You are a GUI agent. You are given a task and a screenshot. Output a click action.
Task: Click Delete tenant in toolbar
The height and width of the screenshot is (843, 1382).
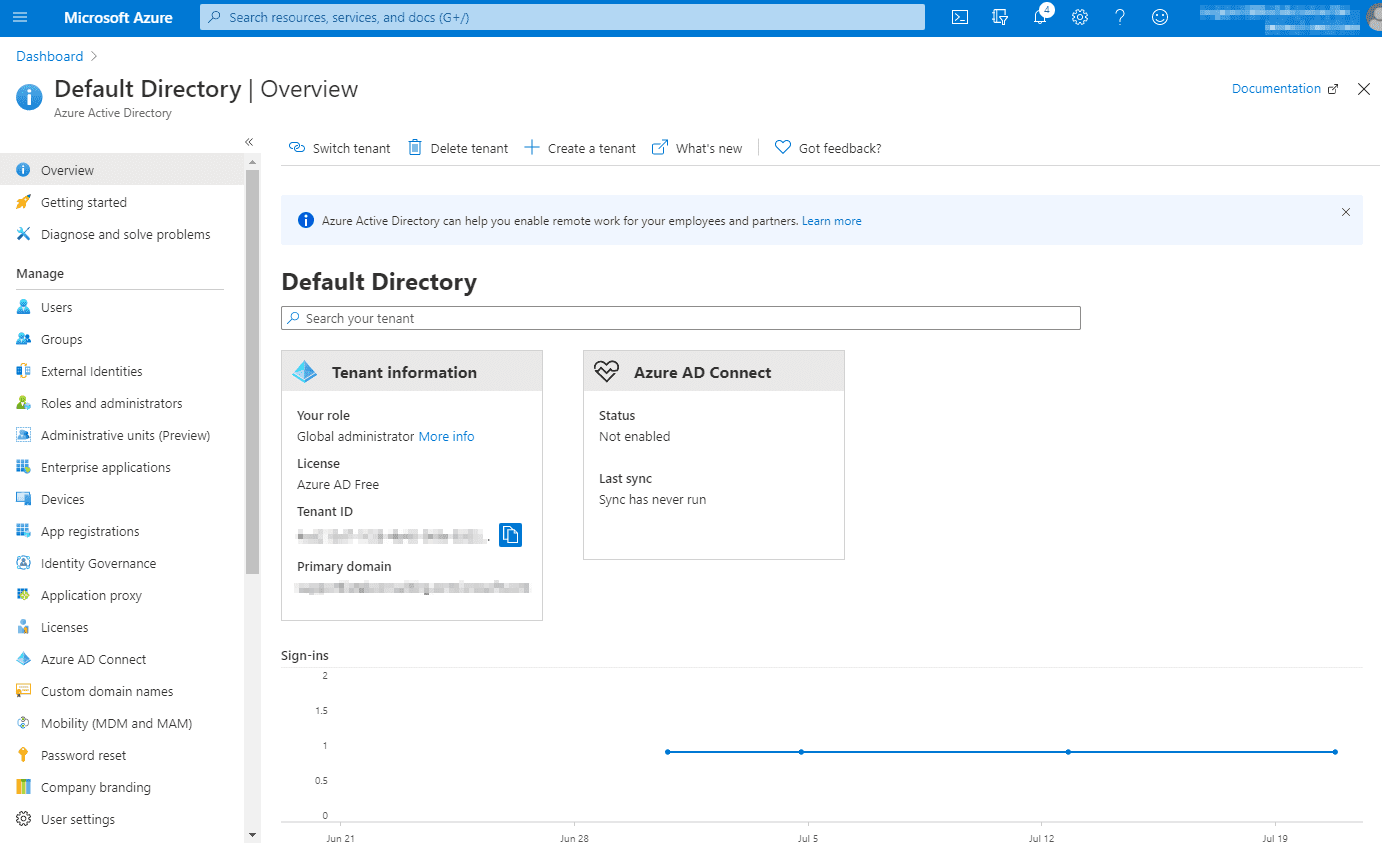tap(458, 148)
